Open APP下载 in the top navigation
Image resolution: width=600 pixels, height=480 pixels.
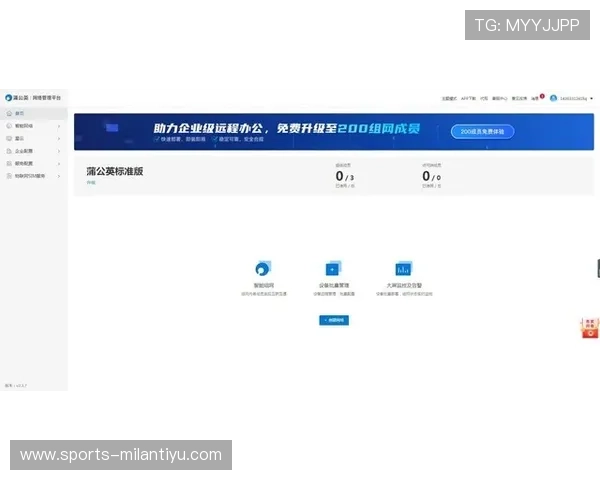pos(468,98)
